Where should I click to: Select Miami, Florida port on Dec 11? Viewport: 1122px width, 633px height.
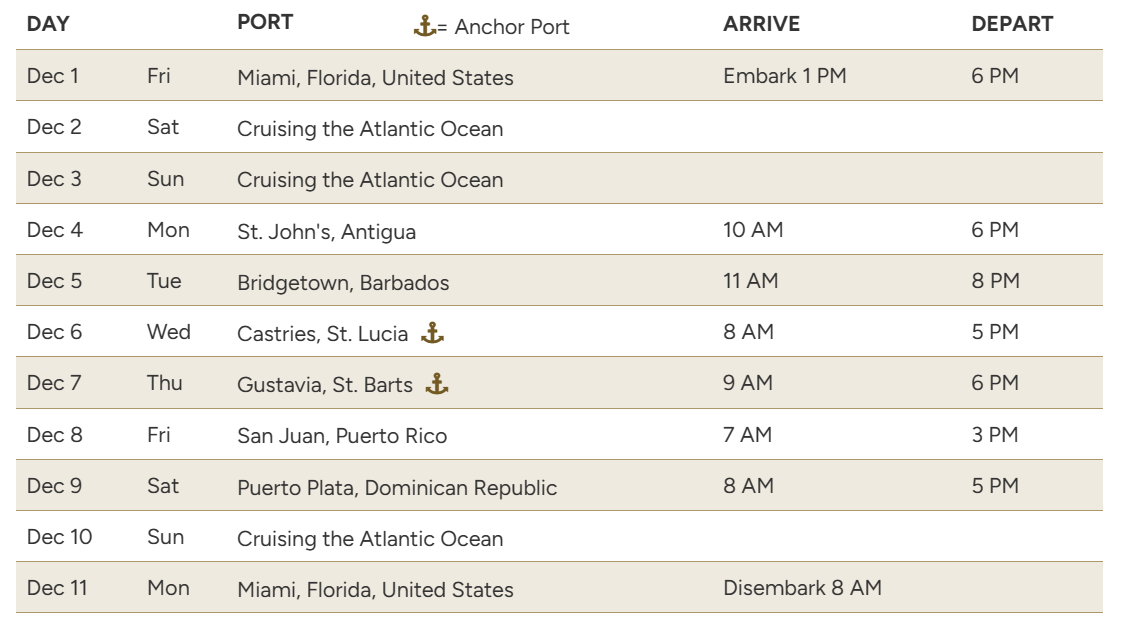point(375,589)
